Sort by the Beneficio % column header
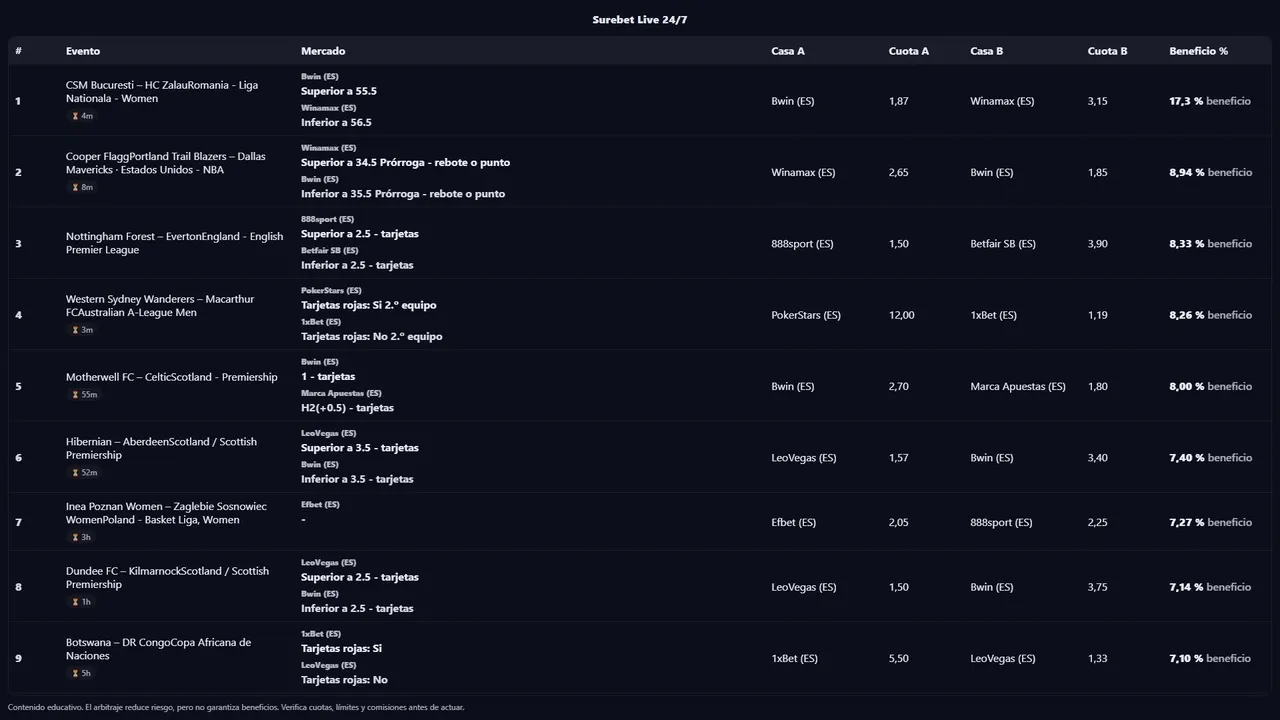Image resolution: width=1280 pixels, height=720 pixels. pos(1198,51)
